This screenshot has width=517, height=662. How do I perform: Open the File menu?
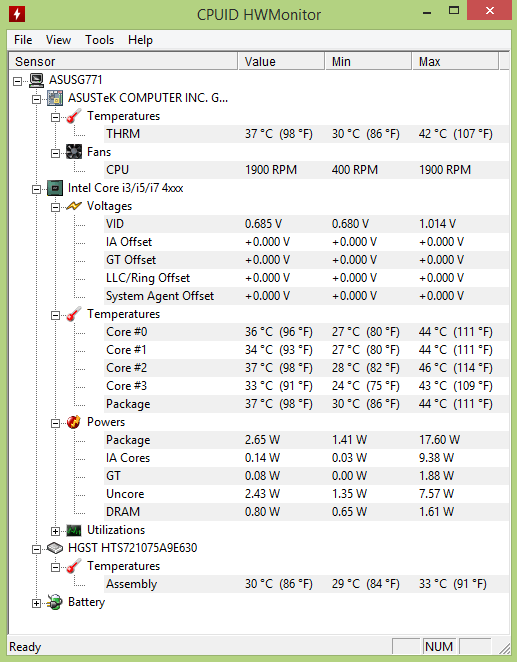click(x=23, y=40)
